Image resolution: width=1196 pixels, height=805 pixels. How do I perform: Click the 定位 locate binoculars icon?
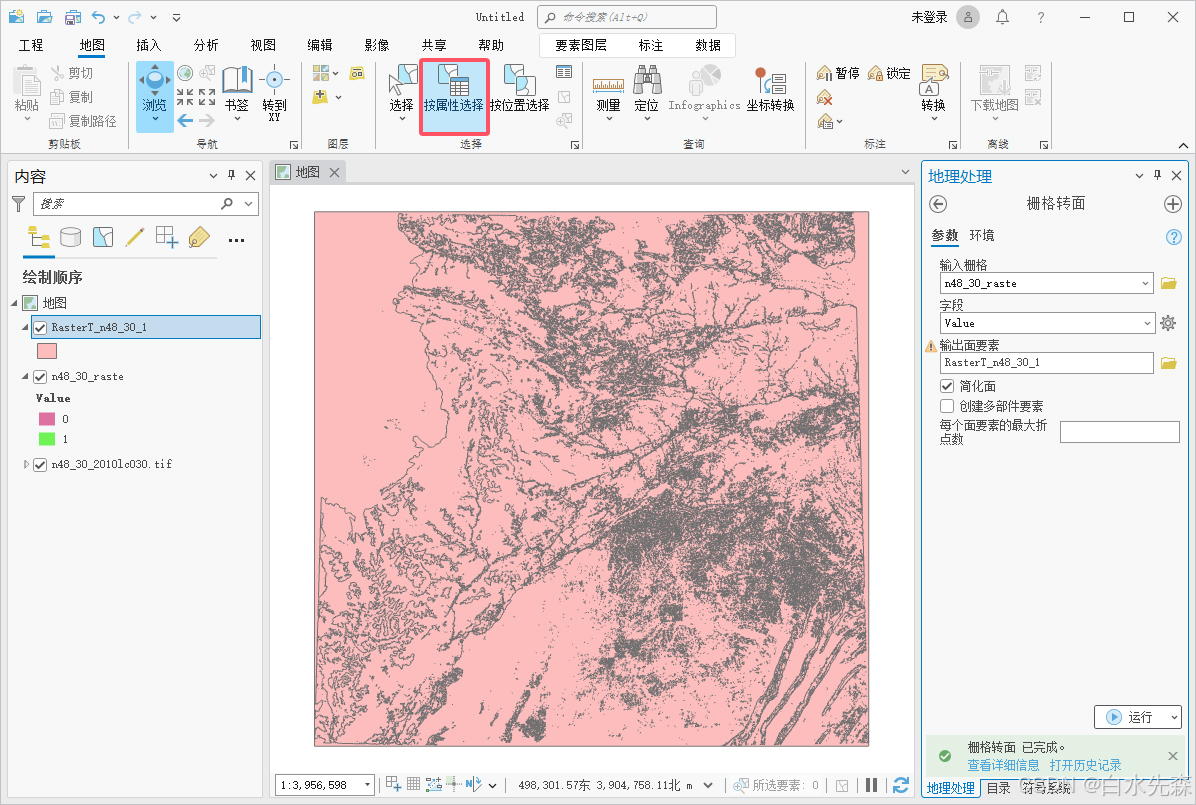(646, 82)
